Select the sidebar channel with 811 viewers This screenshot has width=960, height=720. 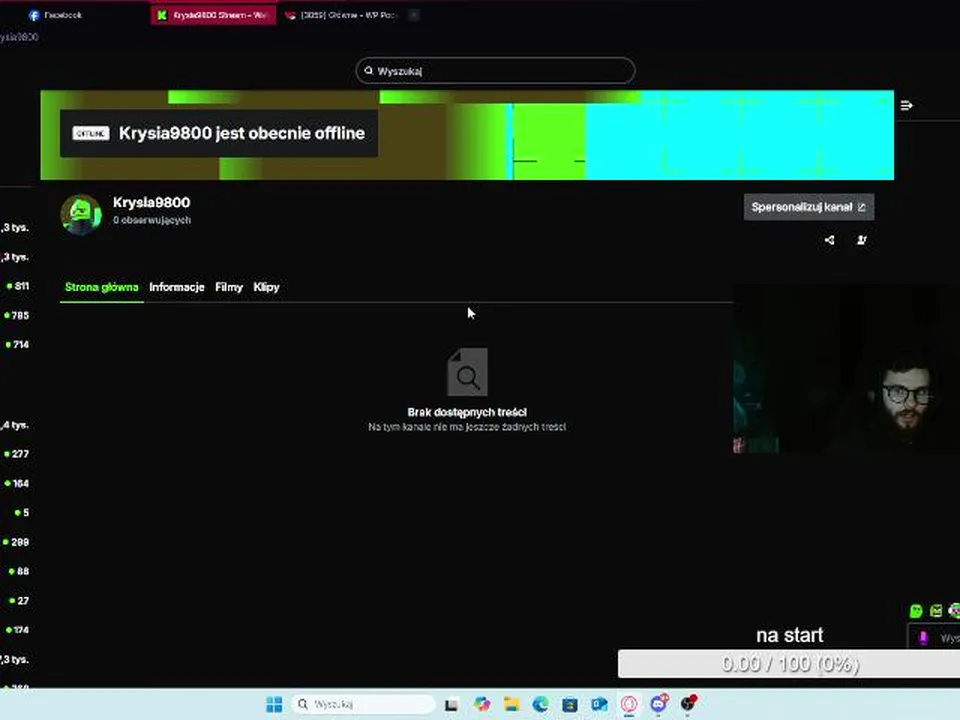point(18,286)
